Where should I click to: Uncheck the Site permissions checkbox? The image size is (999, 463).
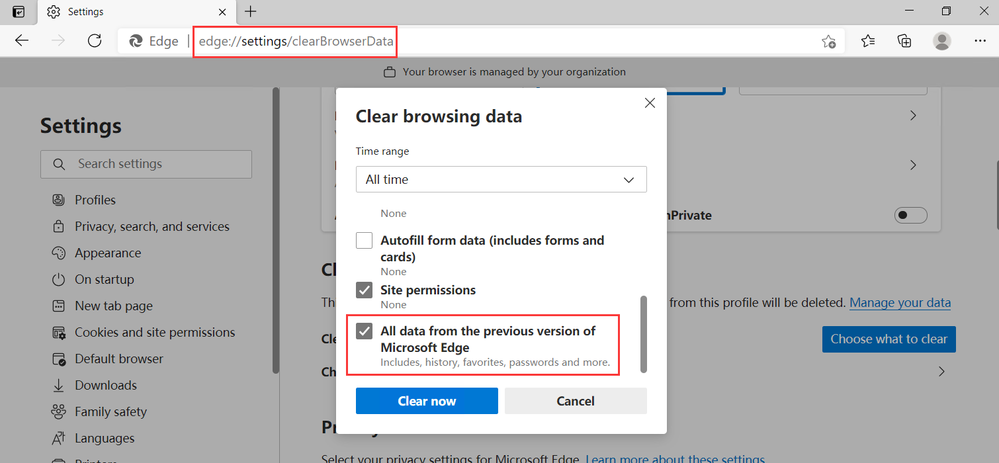365,290
